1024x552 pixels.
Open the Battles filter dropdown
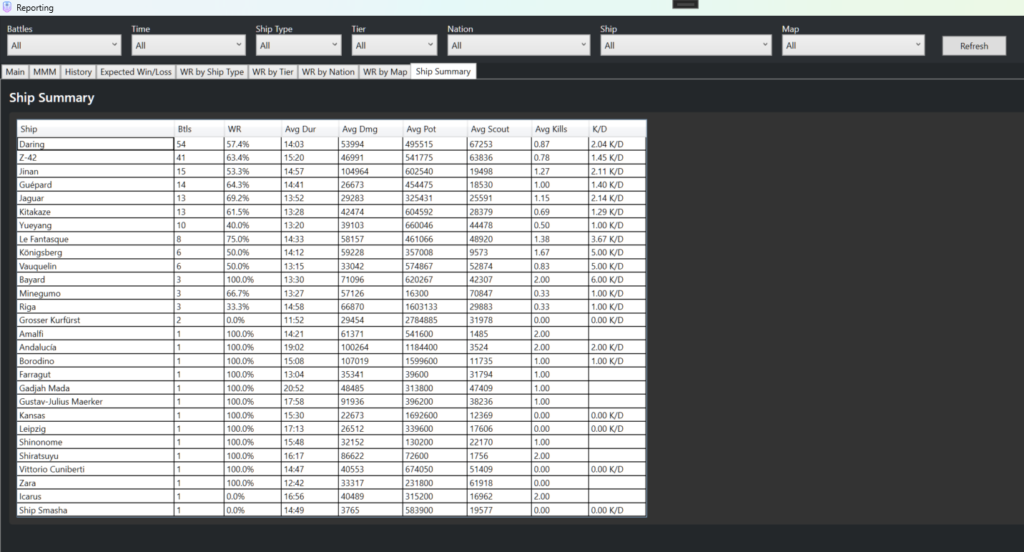coord(64,45)
